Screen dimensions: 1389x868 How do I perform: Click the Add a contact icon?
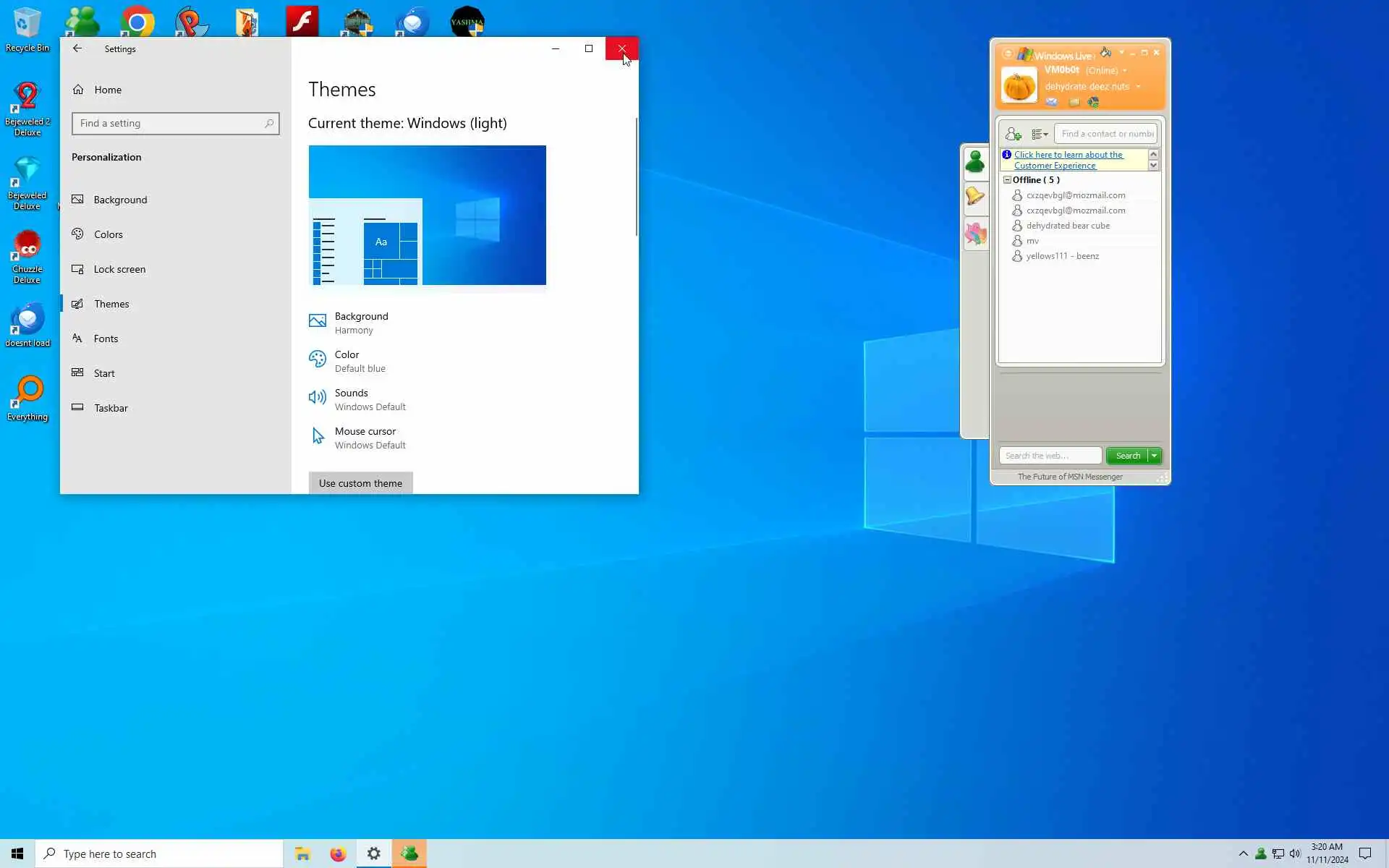[x=1013, y=134]
